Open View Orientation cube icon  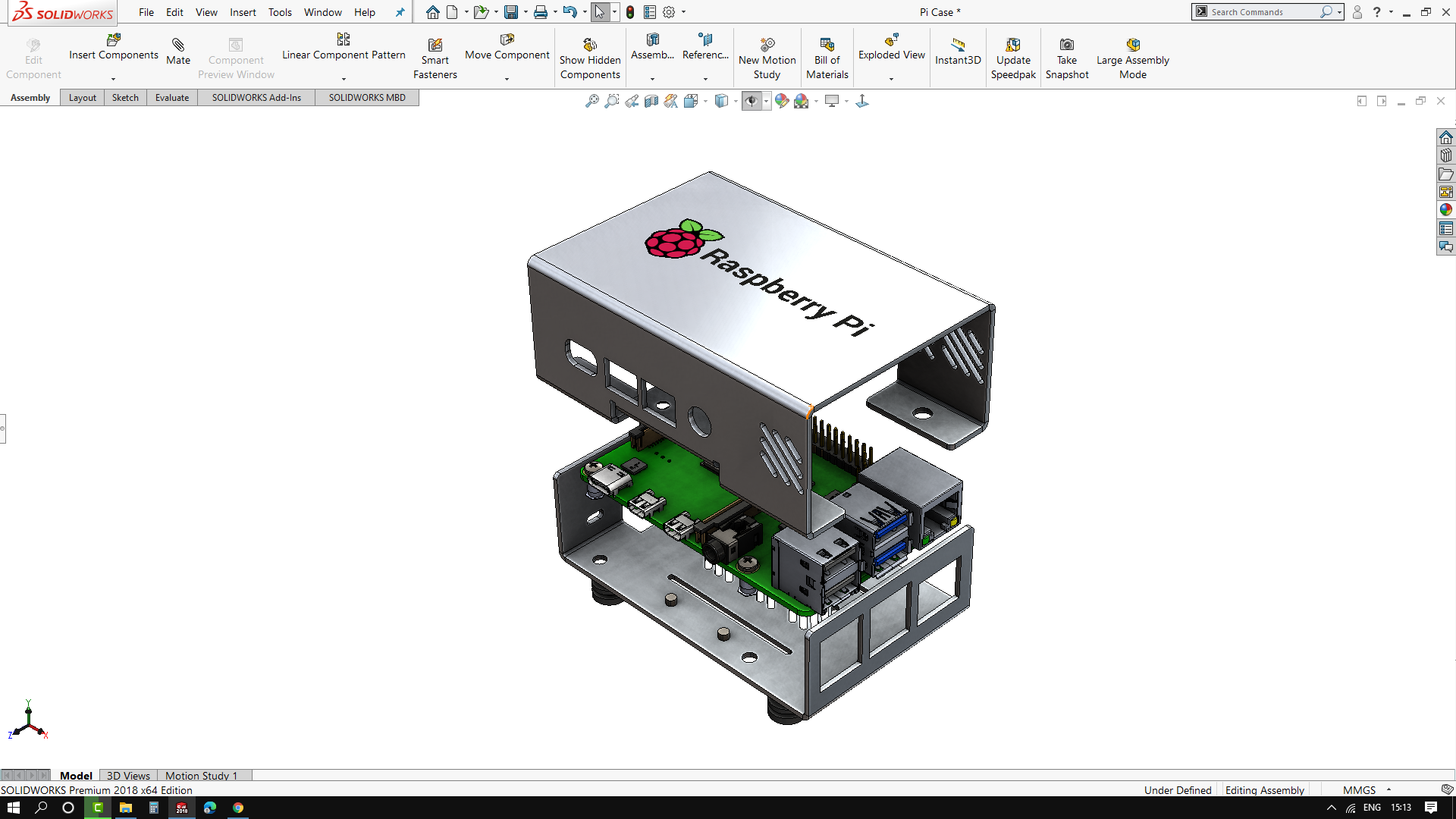tap(690, 101)
